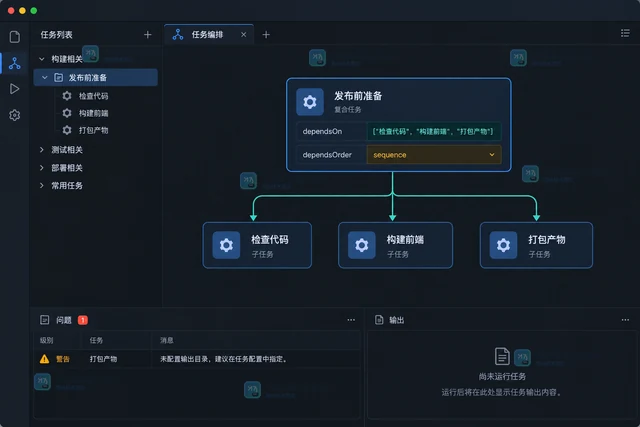Expand the 部署相关 group
This screenshot has width=640, height=427.
click(42, 168)
